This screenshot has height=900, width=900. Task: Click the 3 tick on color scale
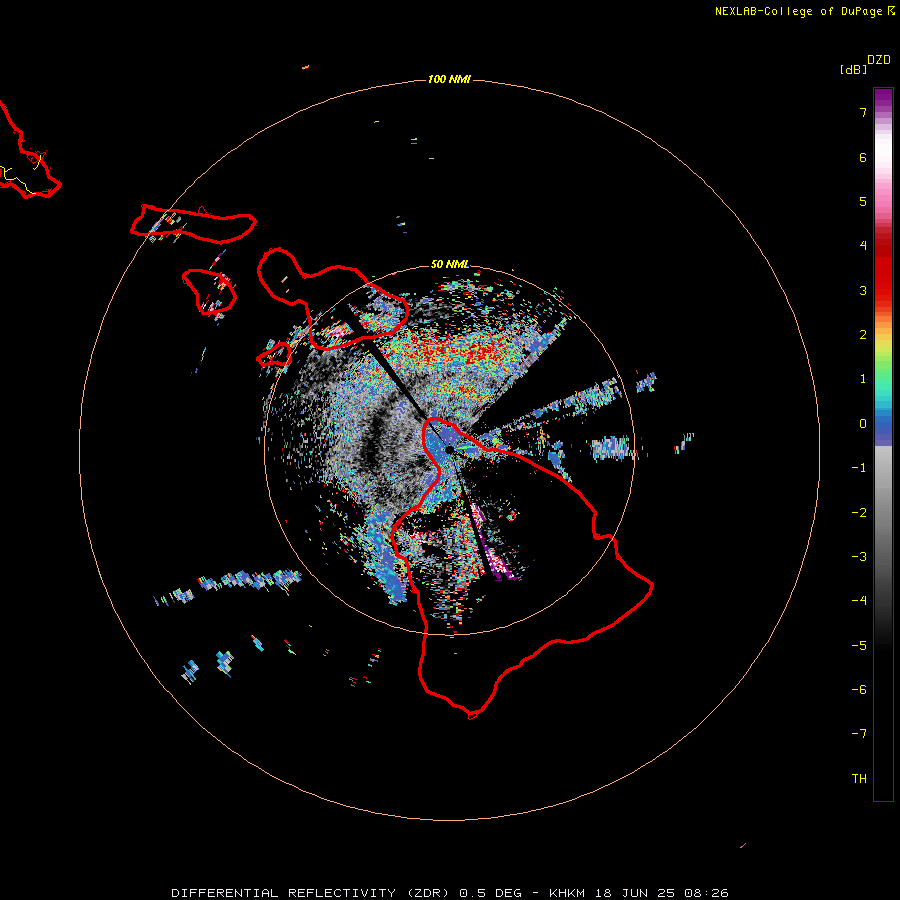(x=863, y=290)
